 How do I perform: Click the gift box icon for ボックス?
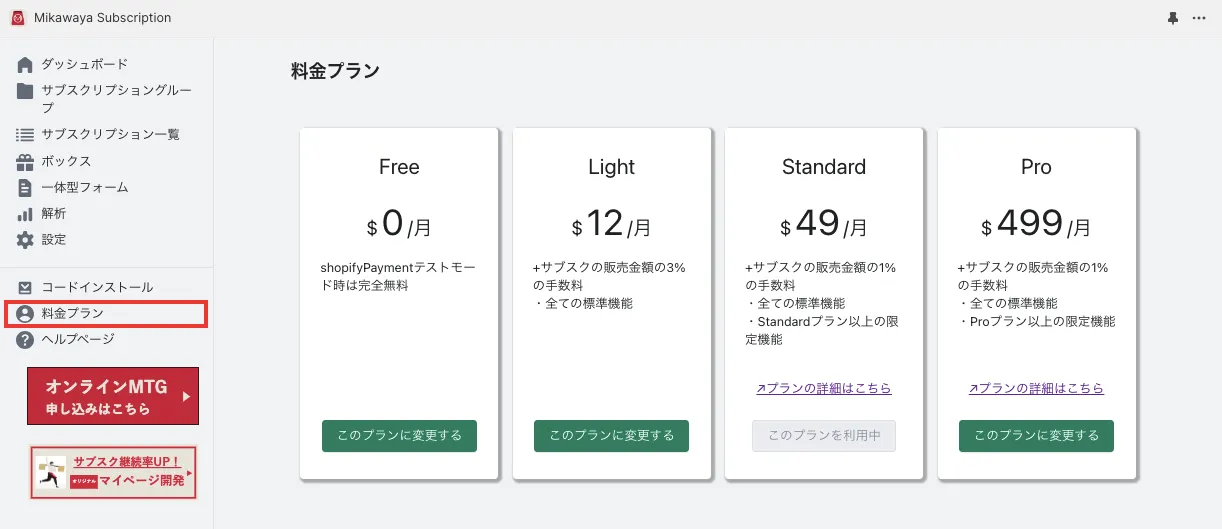click(25, 161)
